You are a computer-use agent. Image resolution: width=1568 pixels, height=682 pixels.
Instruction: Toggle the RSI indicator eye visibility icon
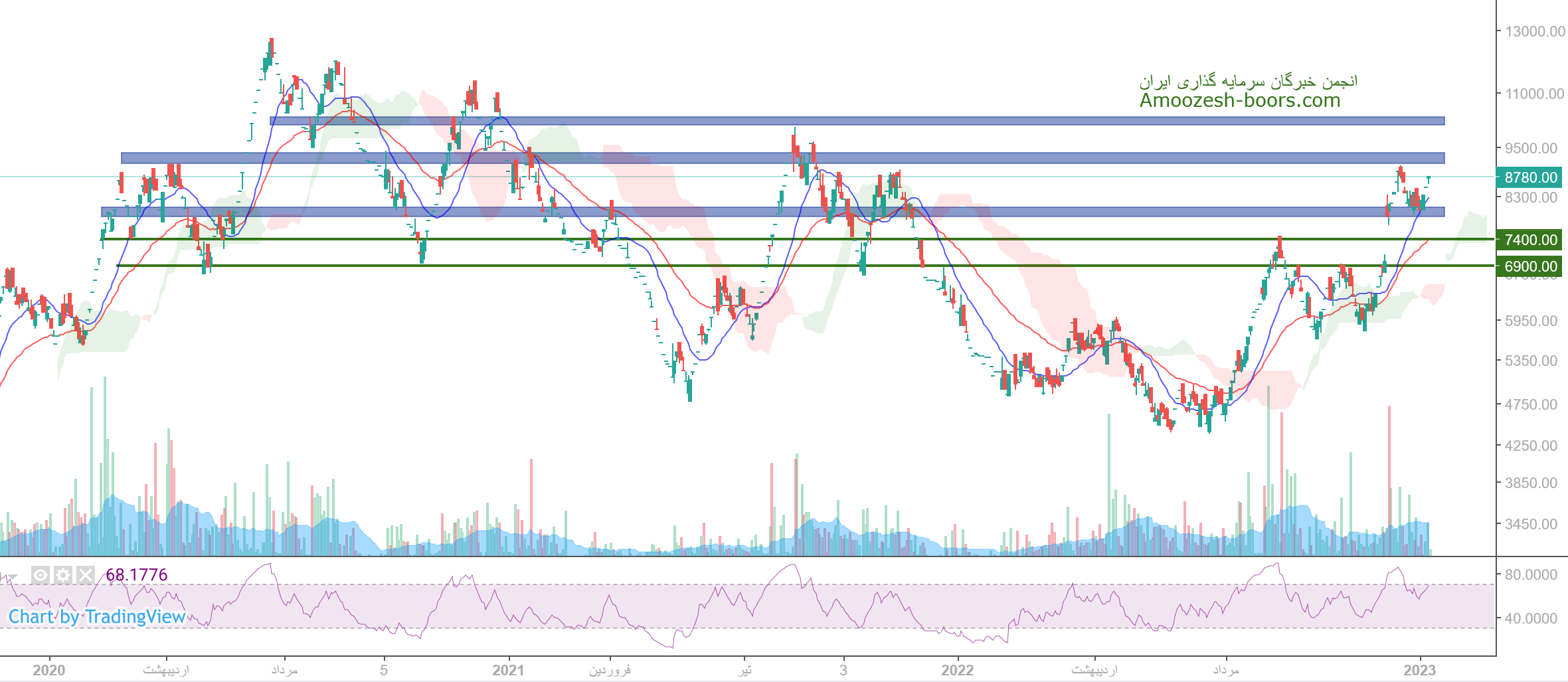(41, 575)
